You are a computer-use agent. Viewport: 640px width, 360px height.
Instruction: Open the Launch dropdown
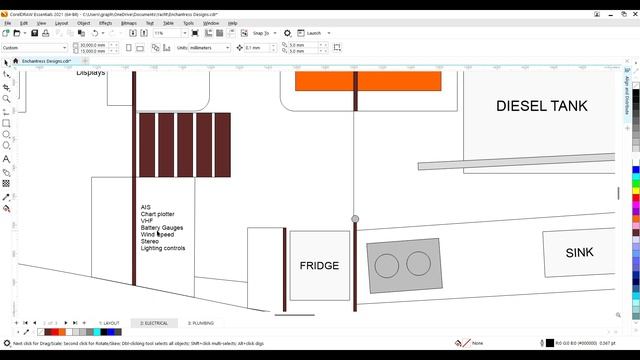pyautogui.click(x=329, y=33)
